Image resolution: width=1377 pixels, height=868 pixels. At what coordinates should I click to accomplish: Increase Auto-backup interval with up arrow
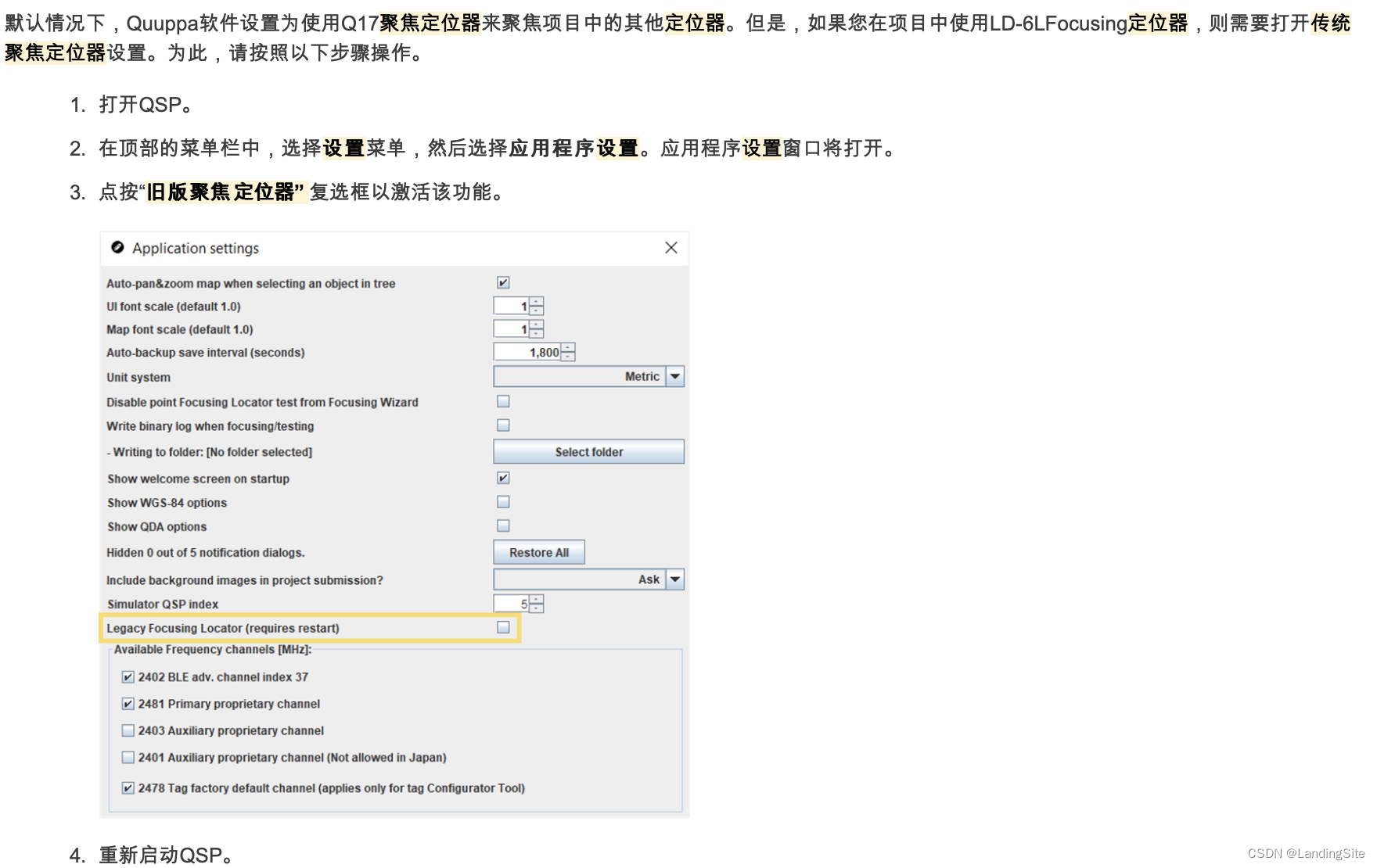tap(568, 347)
